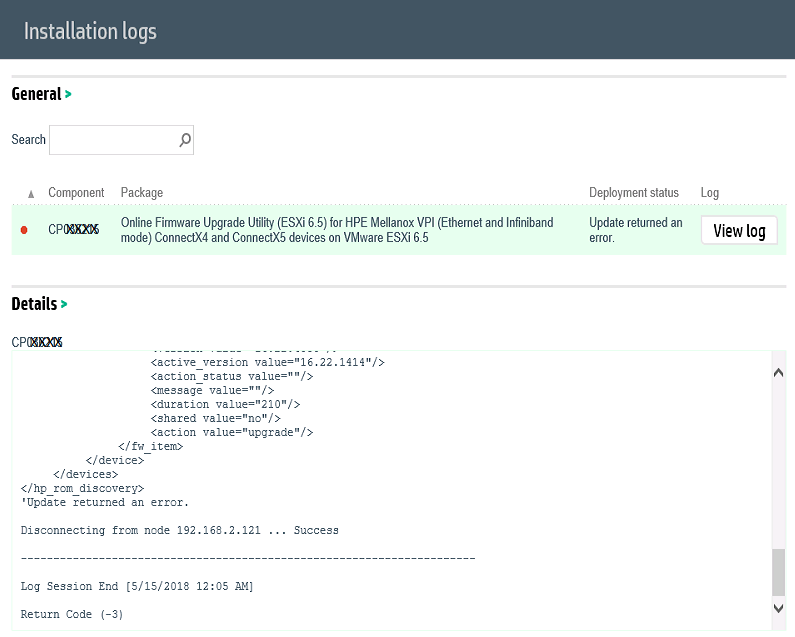Image resolution: width=795 pixels, height=637 pixels.
Task: Click the sort arrow in table header
Action: 31,193
